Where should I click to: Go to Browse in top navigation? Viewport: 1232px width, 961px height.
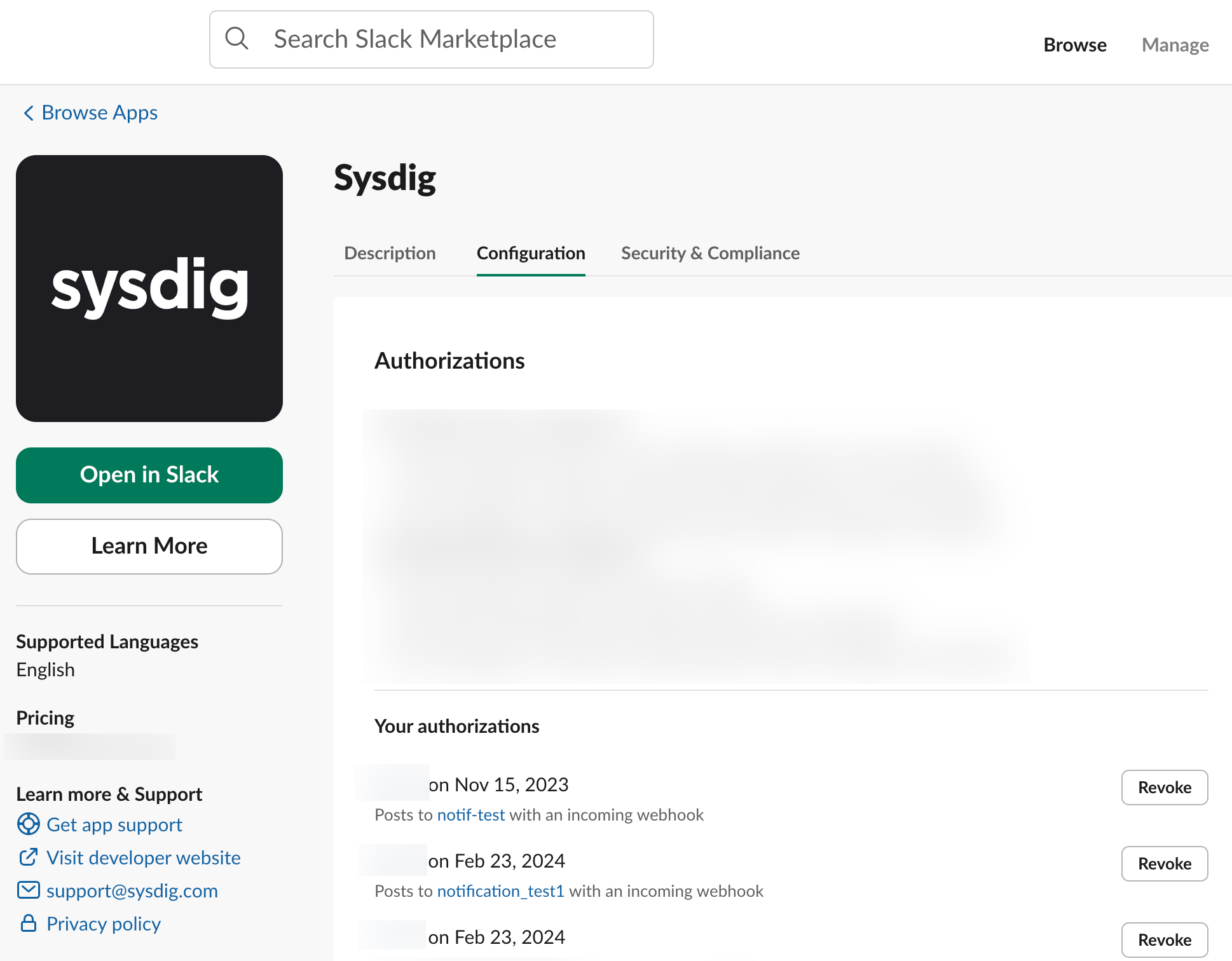[x=1075, y=44]
